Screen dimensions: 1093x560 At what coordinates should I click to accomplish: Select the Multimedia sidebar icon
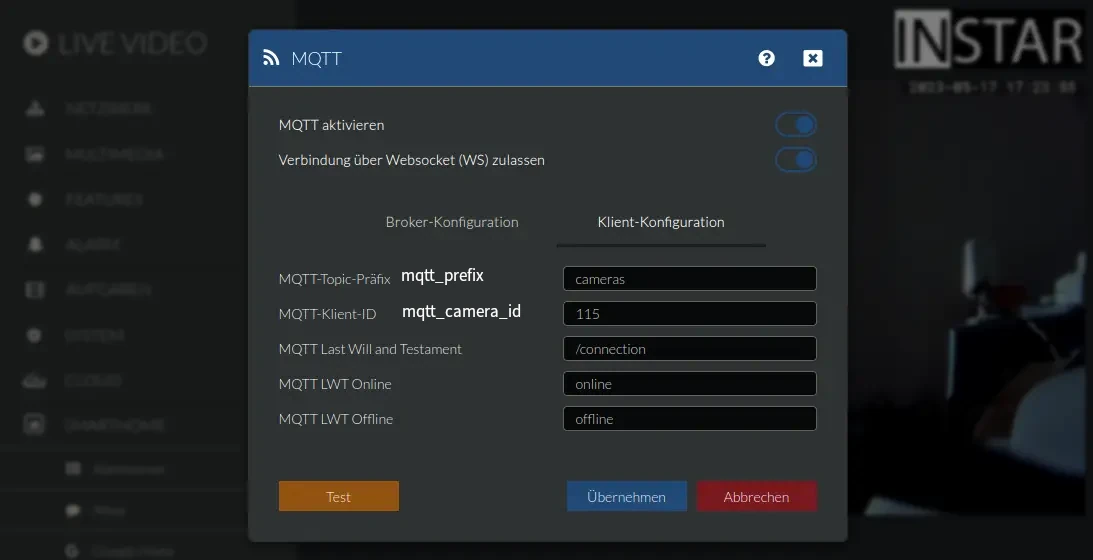(35, 155)
